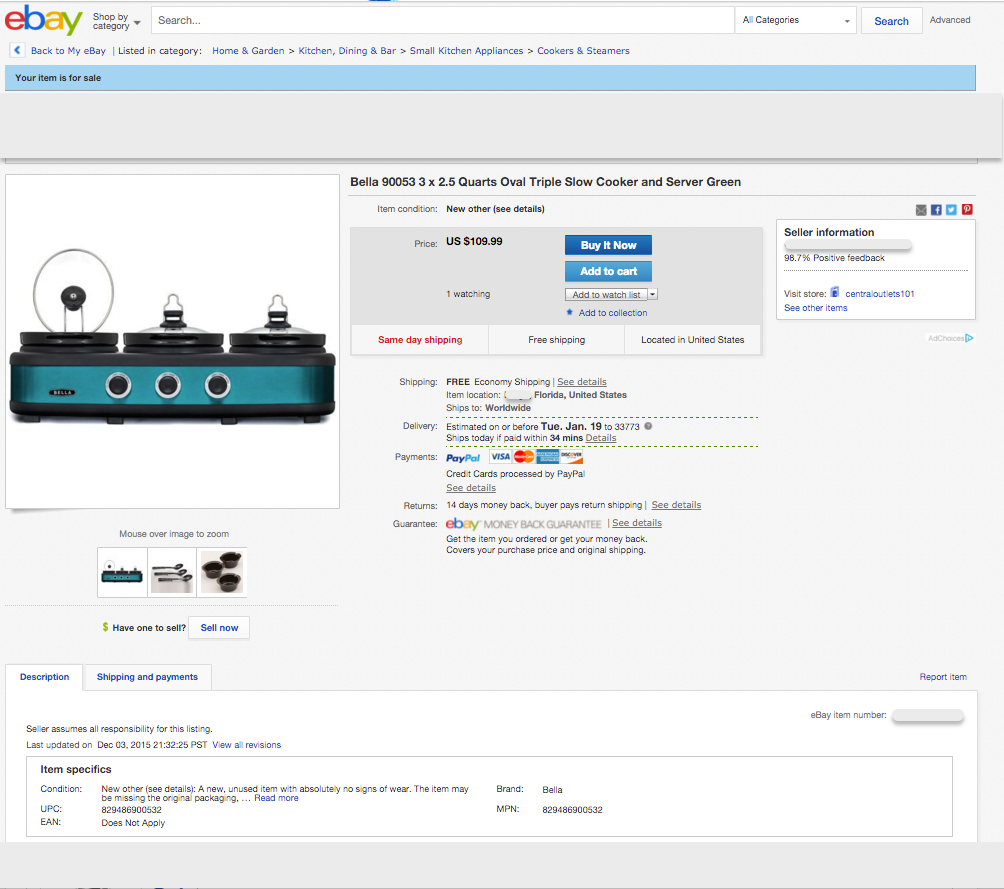Go Back to My eBay
Screen dimensions: 1004x889
pos(68,51)
